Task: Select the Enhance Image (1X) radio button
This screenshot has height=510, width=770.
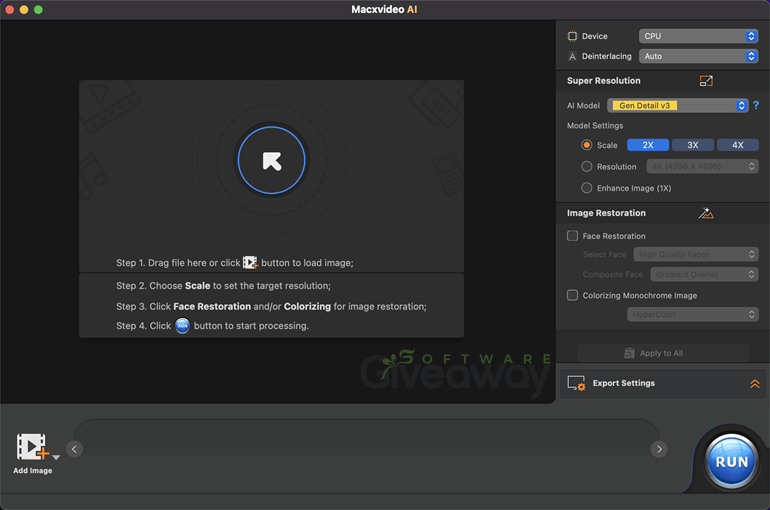Action: 586,188
